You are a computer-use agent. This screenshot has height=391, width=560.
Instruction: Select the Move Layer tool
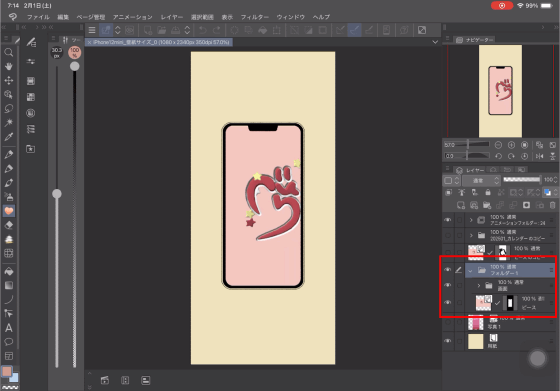[x=9, y=80]
